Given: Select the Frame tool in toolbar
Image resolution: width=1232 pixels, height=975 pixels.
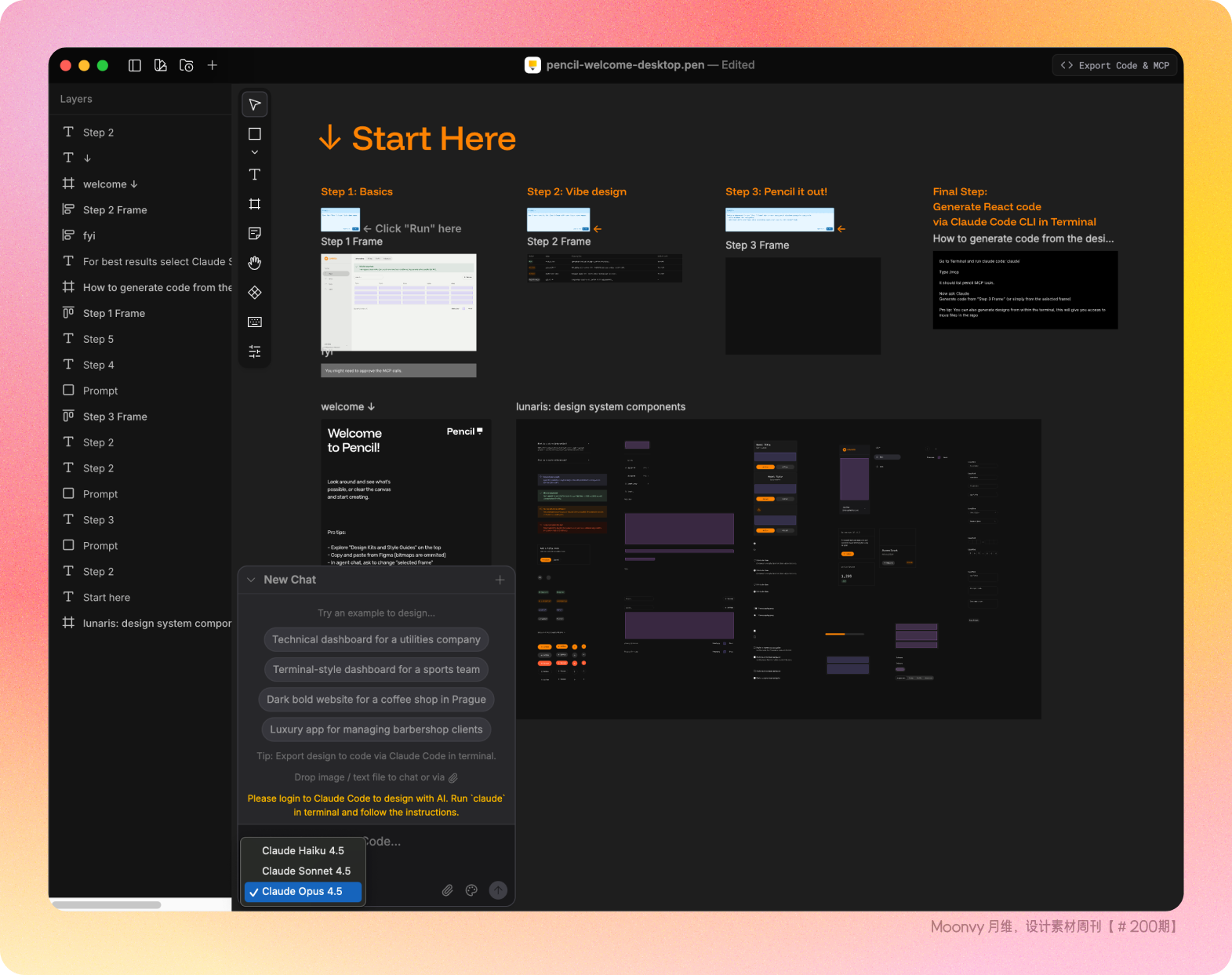Looking at the screenshot, I should click(255, 204).
